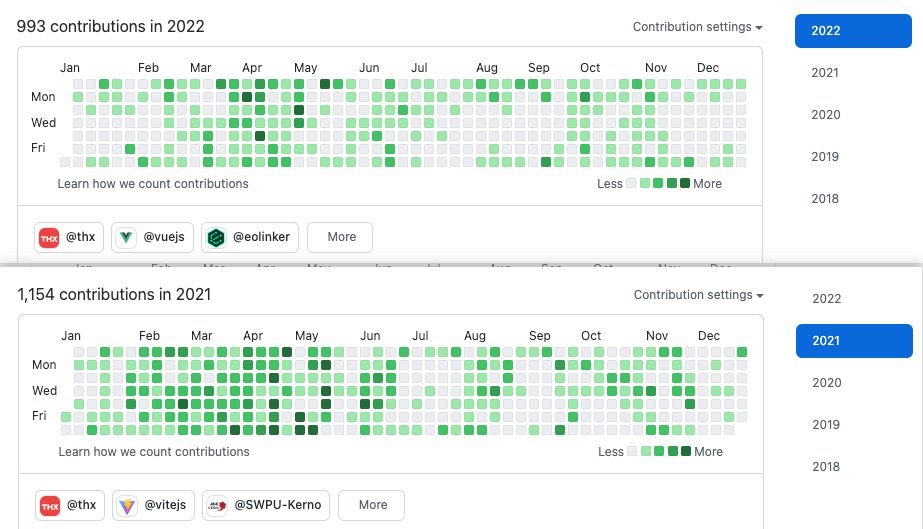Select year 2019 in bottom panel year list

tap(826, 425)
